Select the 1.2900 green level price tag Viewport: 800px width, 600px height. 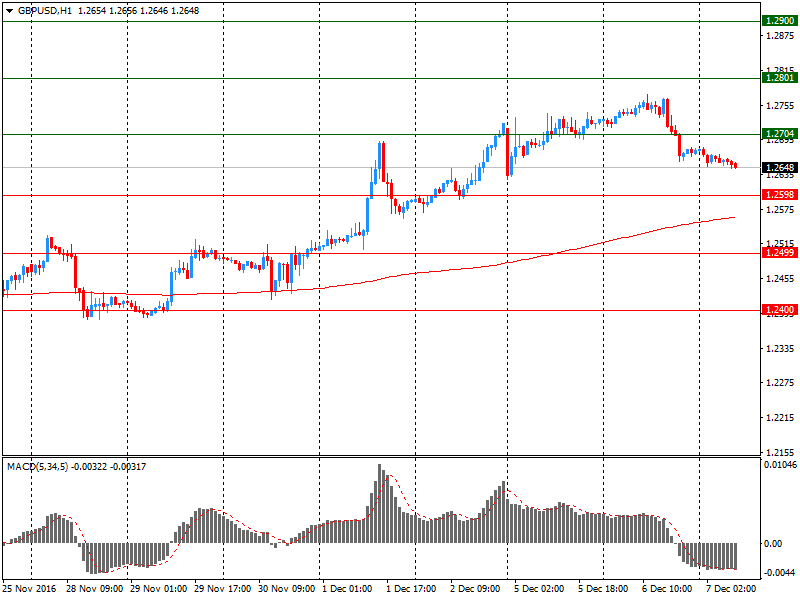click(x=779, y=21)
